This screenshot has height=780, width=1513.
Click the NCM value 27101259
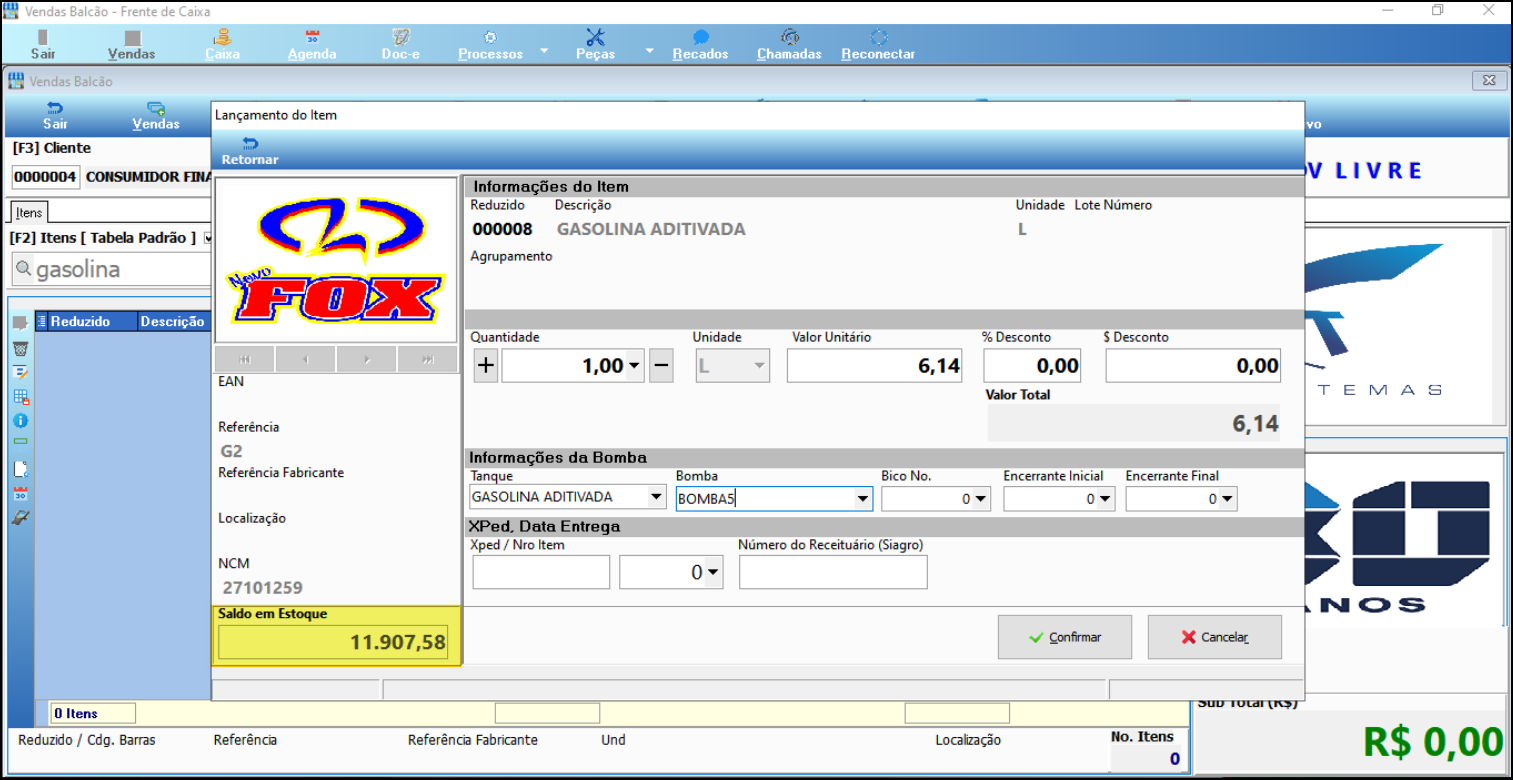point(262,587)
